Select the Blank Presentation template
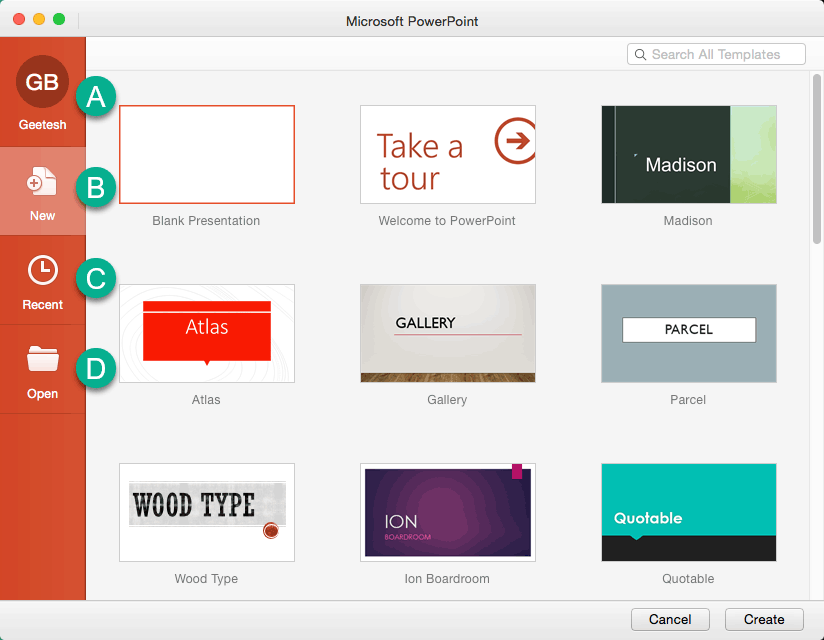 206,154
